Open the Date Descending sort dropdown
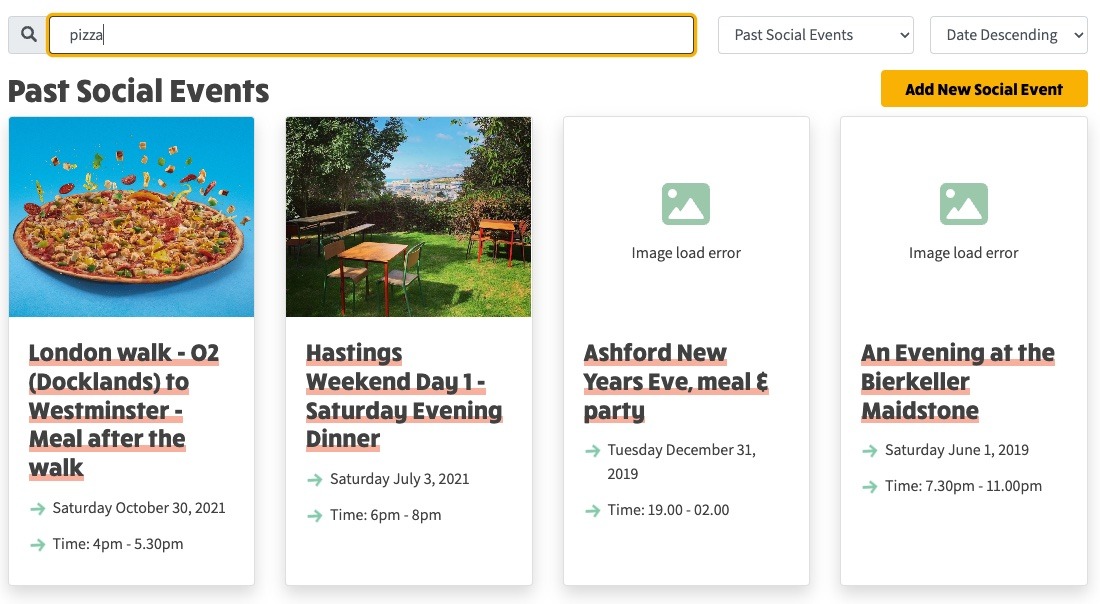Viewport: 1100px width, 604px height. [1008, 35]
